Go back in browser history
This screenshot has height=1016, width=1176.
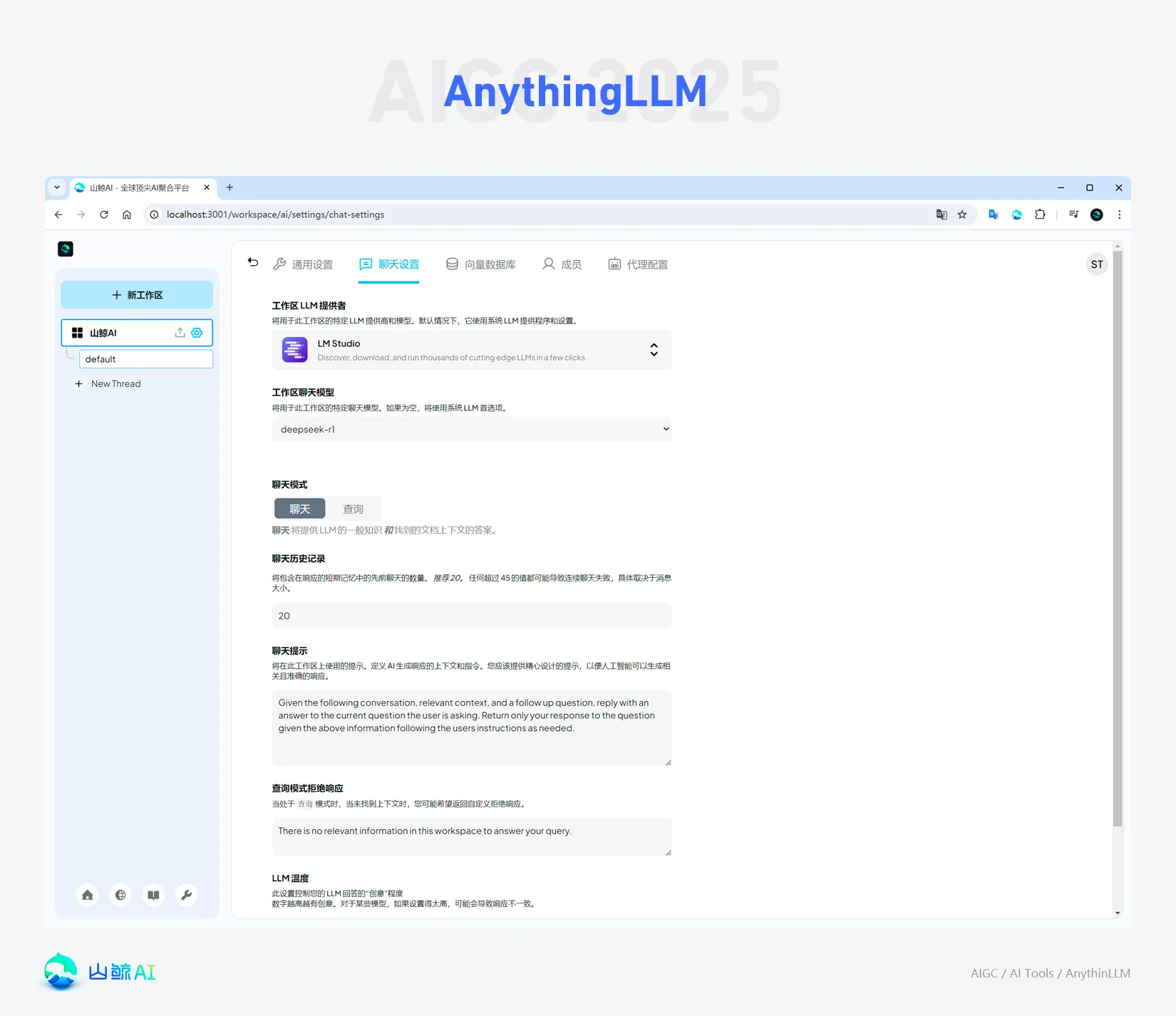(58, 214)
